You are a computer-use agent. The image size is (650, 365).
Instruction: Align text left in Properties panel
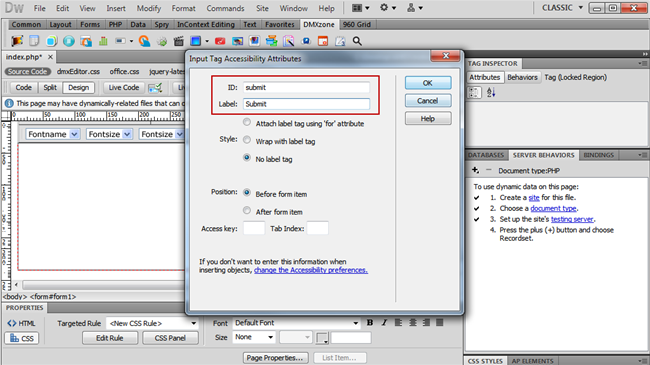point(398,323)
